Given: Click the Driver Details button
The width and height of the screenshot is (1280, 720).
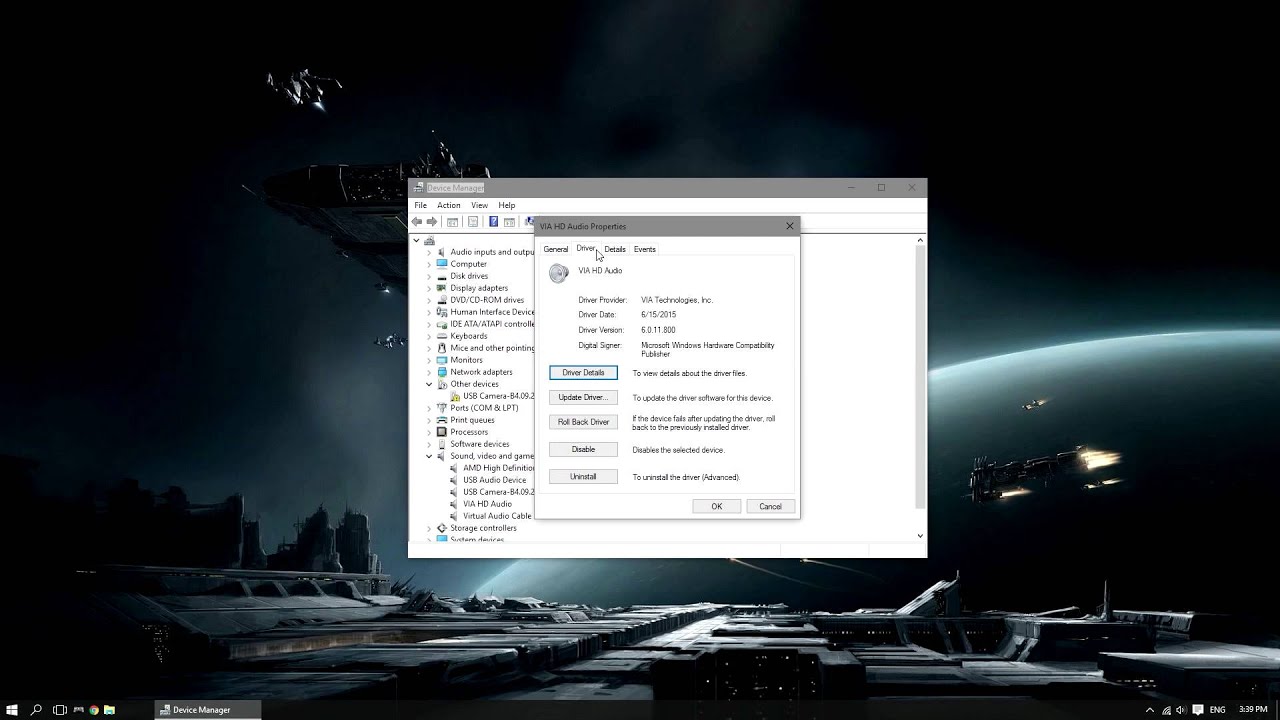Looking at the screenshot, I should 583,373.
